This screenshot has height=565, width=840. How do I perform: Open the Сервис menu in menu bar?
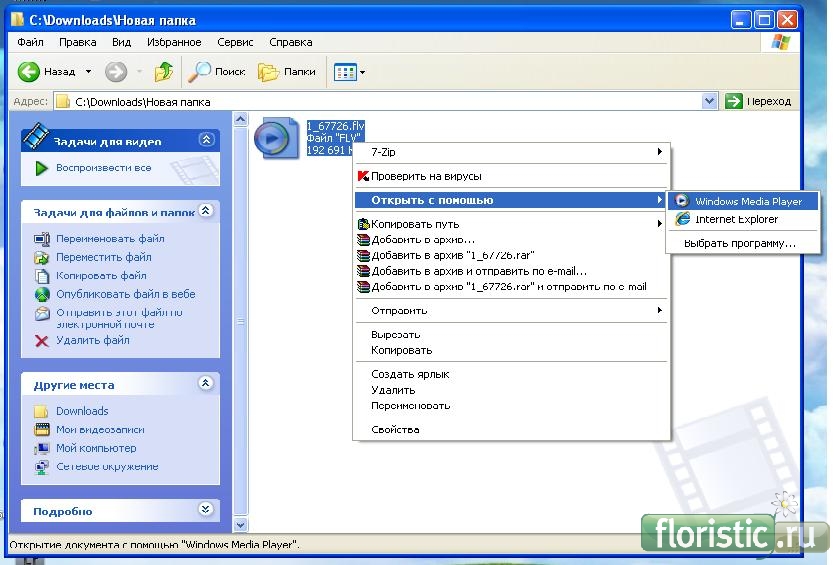coord(235,43)
